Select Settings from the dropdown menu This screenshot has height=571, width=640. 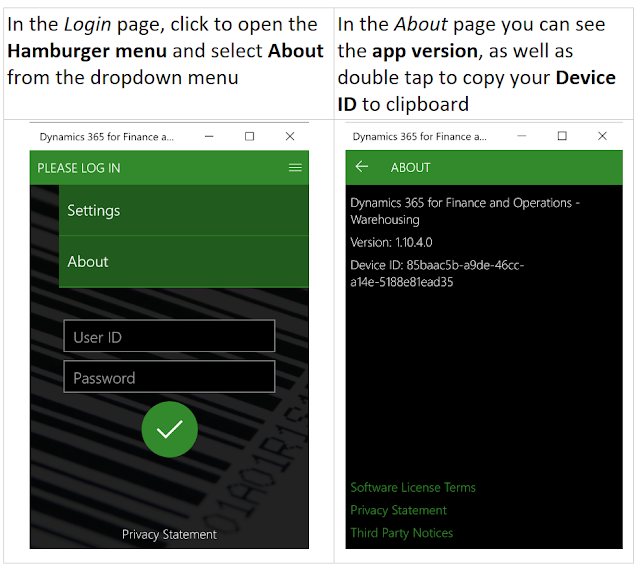[184, 211]
